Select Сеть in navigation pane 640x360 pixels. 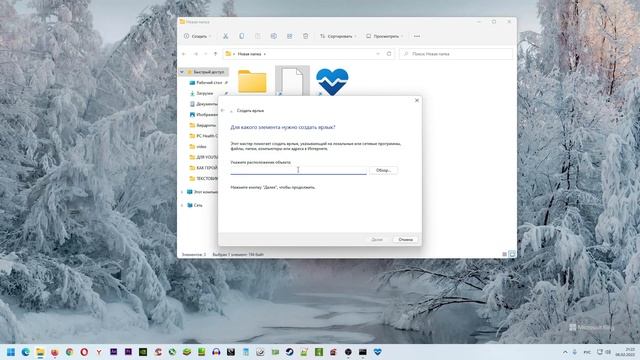point(195,205)
